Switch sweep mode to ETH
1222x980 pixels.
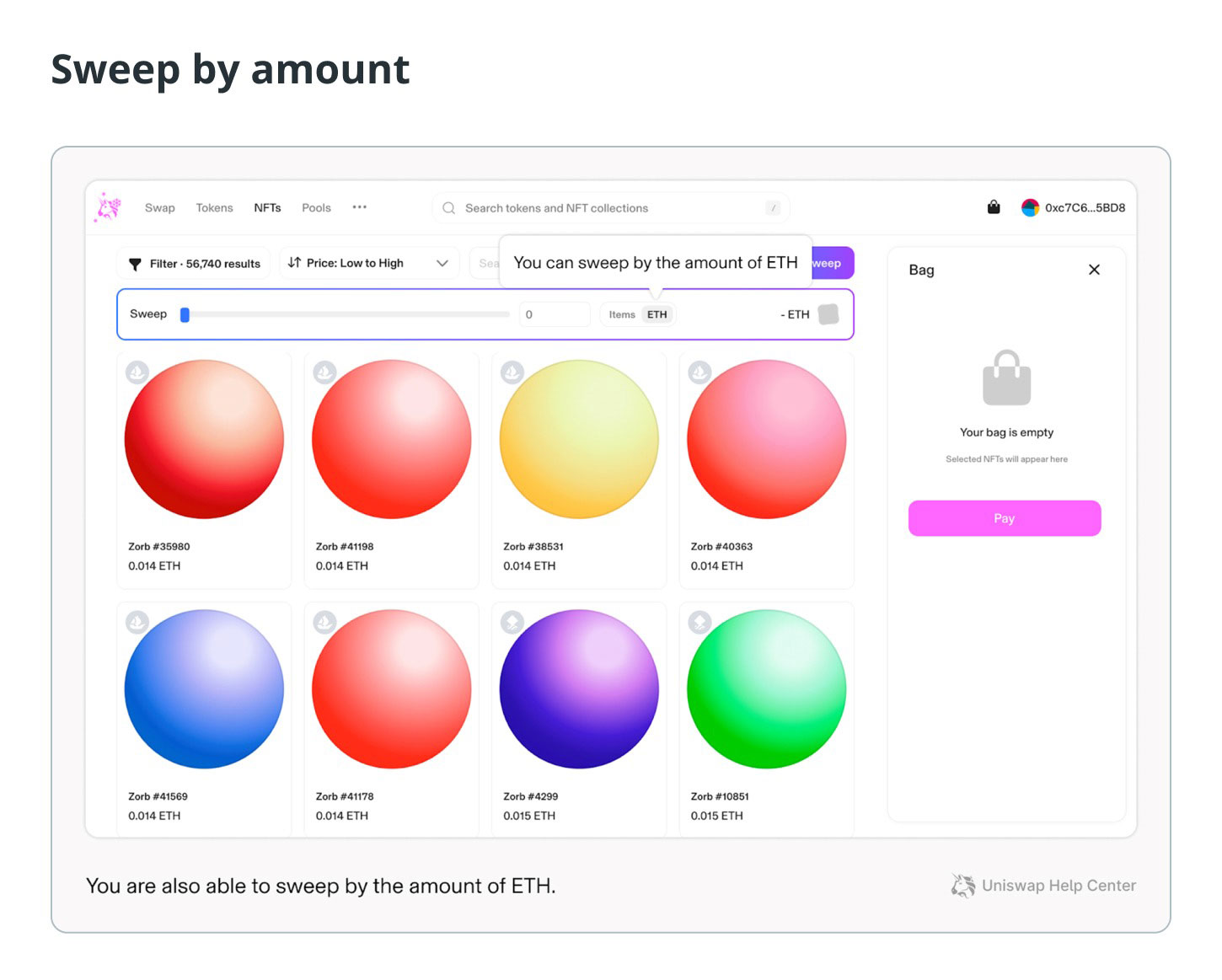[657, 314]
